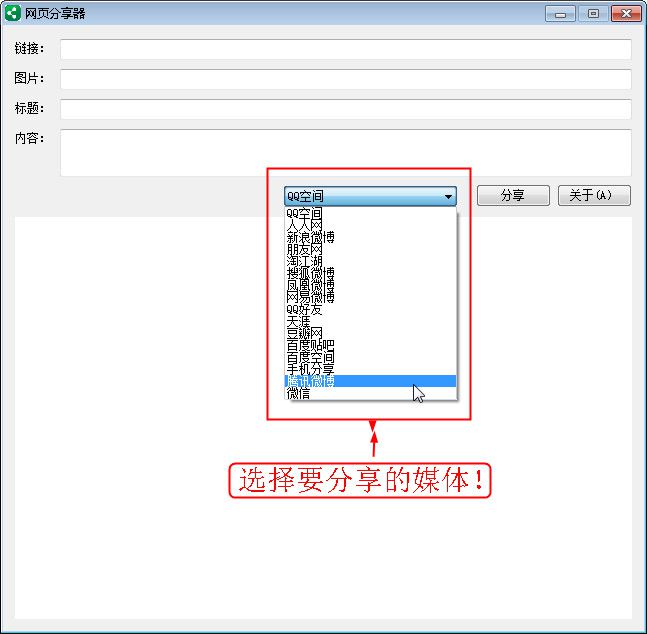647x634 pixels.
Task: Click into the 链接 input field
Action: 346,49
